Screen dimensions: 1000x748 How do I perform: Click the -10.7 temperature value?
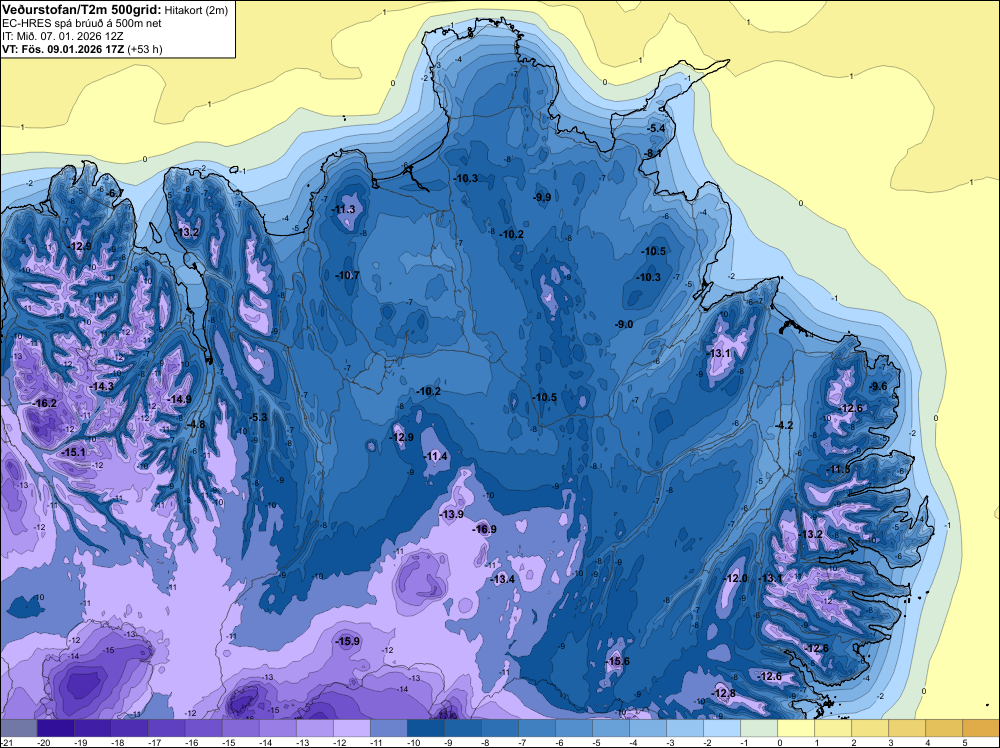[348, 275]
